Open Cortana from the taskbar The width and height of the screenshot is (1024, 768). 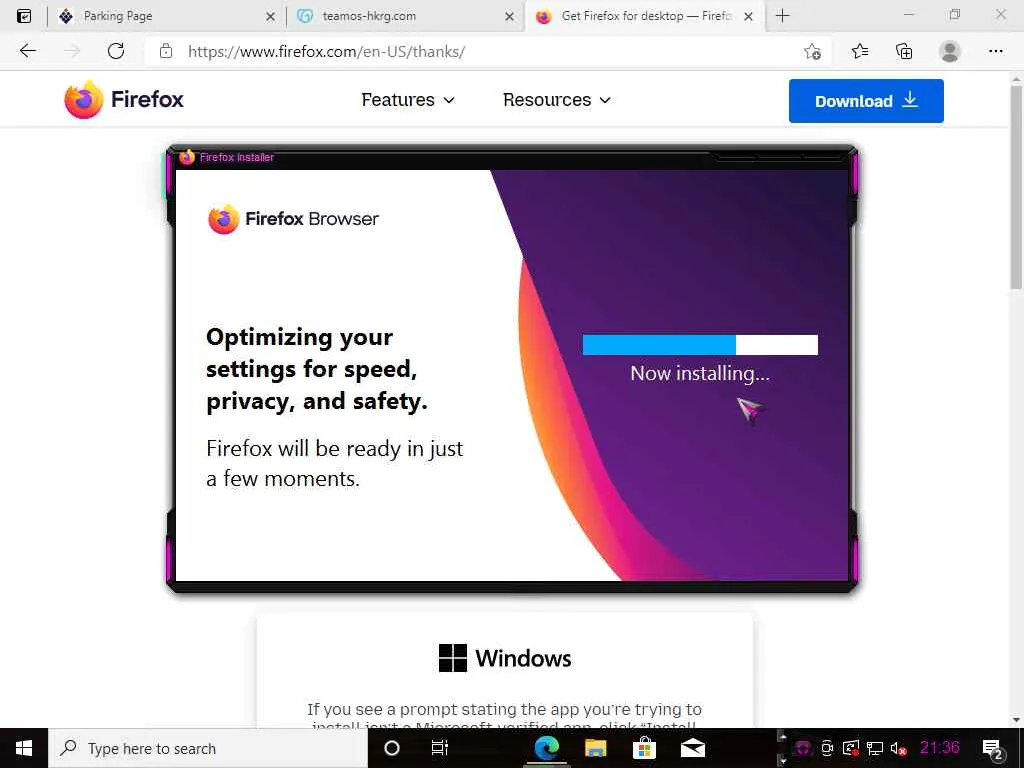(x=392, y=748)
